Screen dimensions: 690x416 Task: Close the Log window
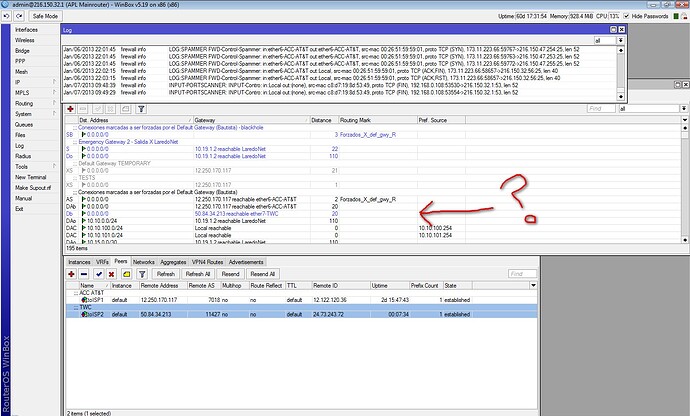tap(621, 29)
